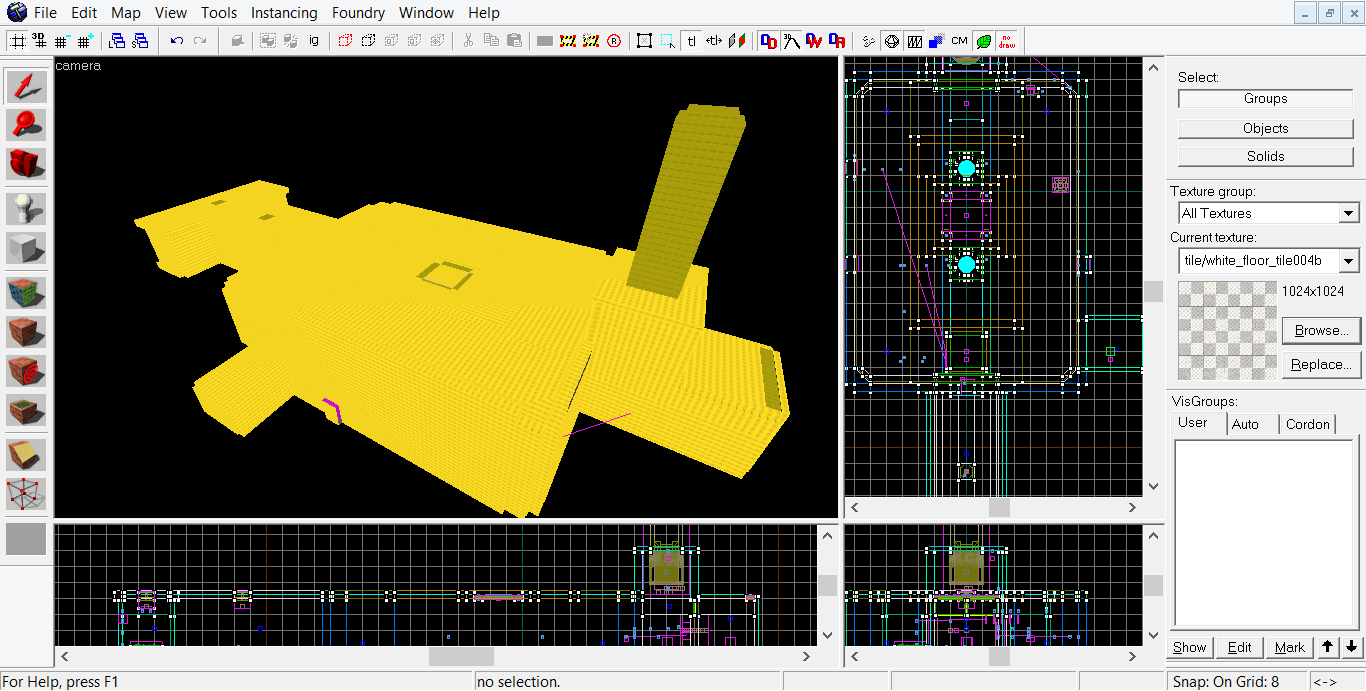This screenshot has height=691, width=1366.
Task: Select the Apply Decals tool (target cube)
Action: click(x=26, y=370)
